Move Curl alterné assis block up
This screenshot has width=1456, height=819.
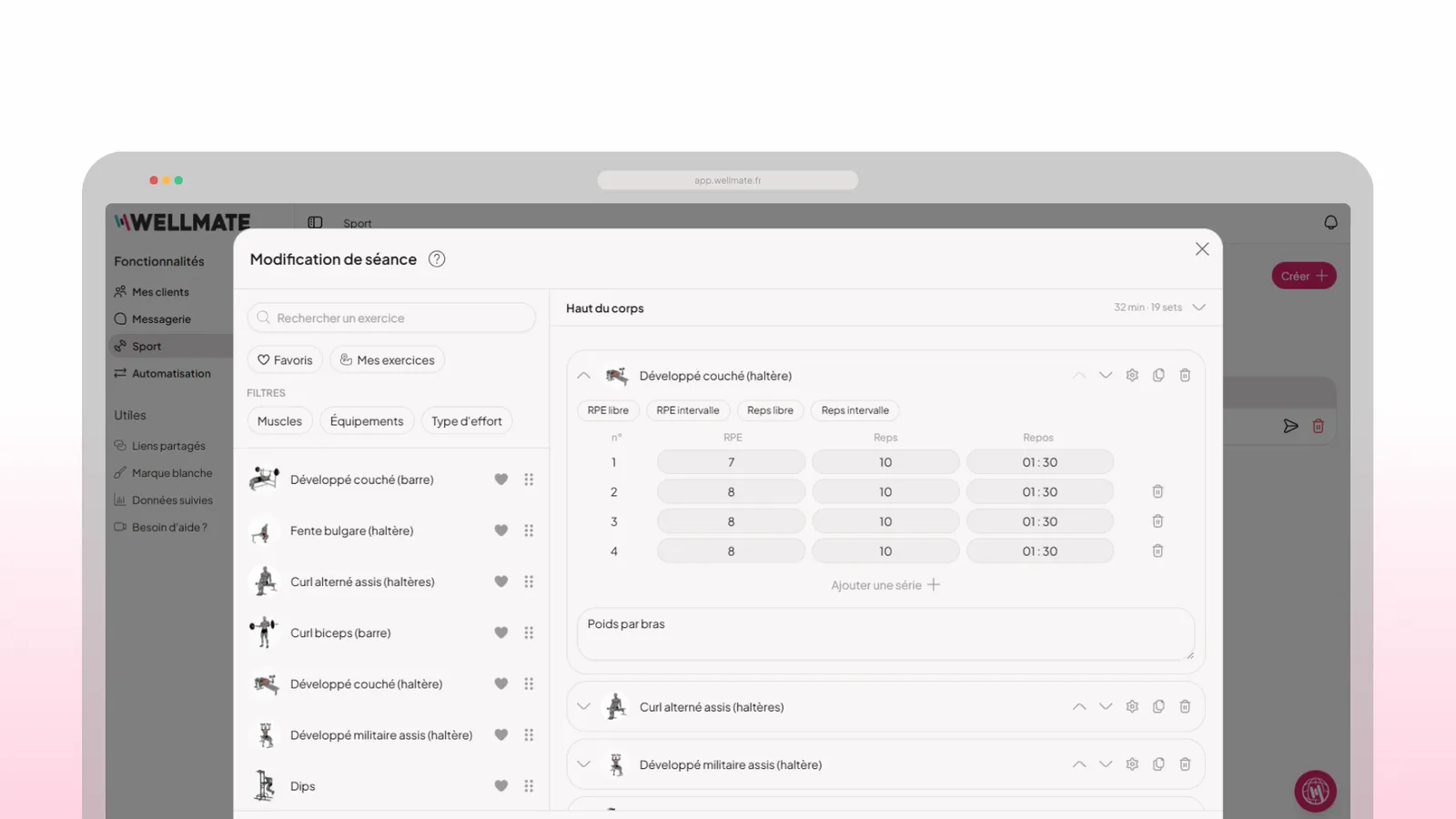point(1079,707)
